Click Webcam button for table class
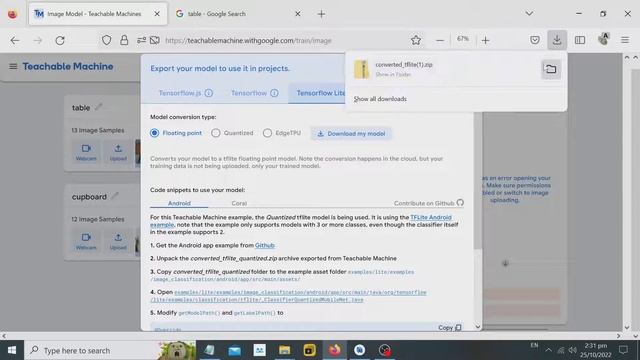The width and height of the screenshot is (640, 360). (86, 152)
